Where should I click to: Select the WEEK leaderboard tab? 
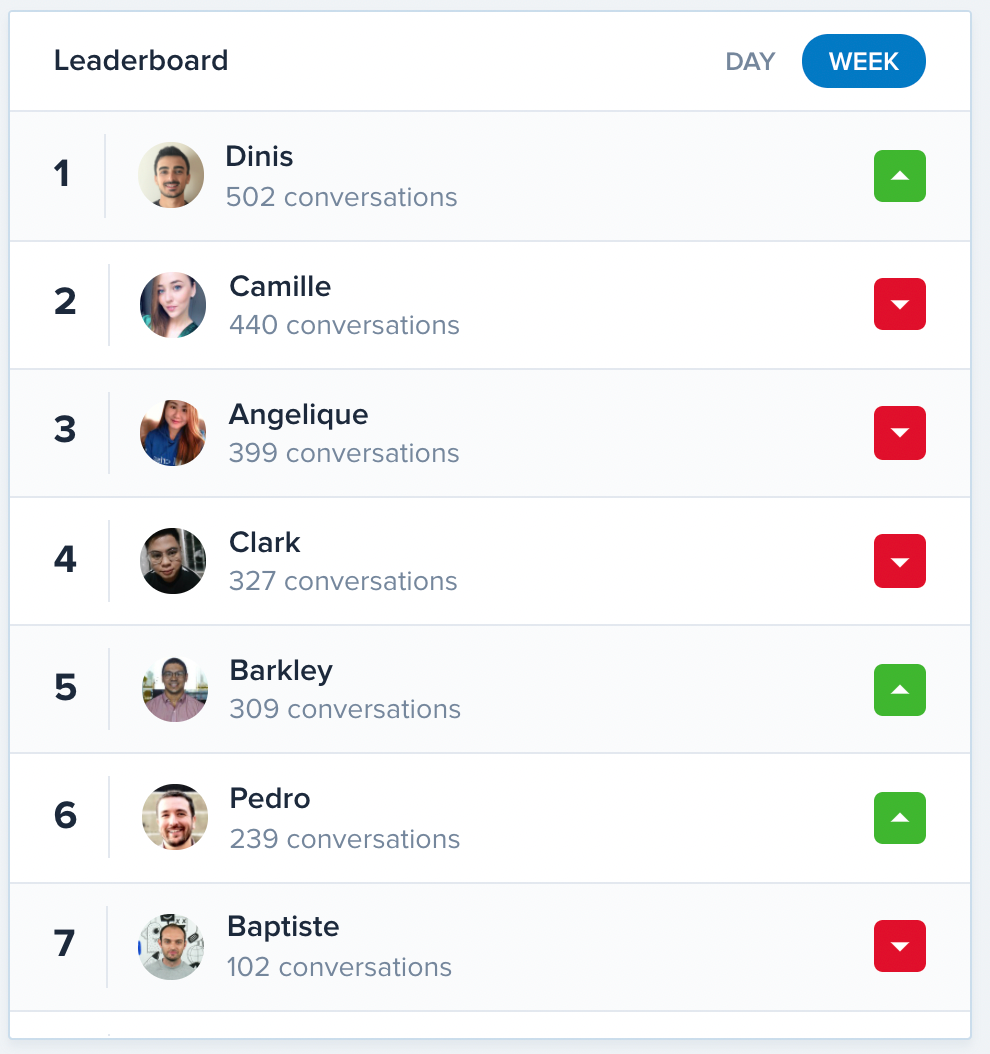864,61
